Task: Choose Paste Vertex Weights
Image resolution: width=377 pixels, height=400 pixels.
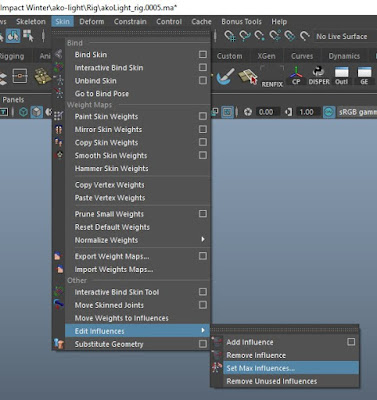Action: [x=137, y=198]
